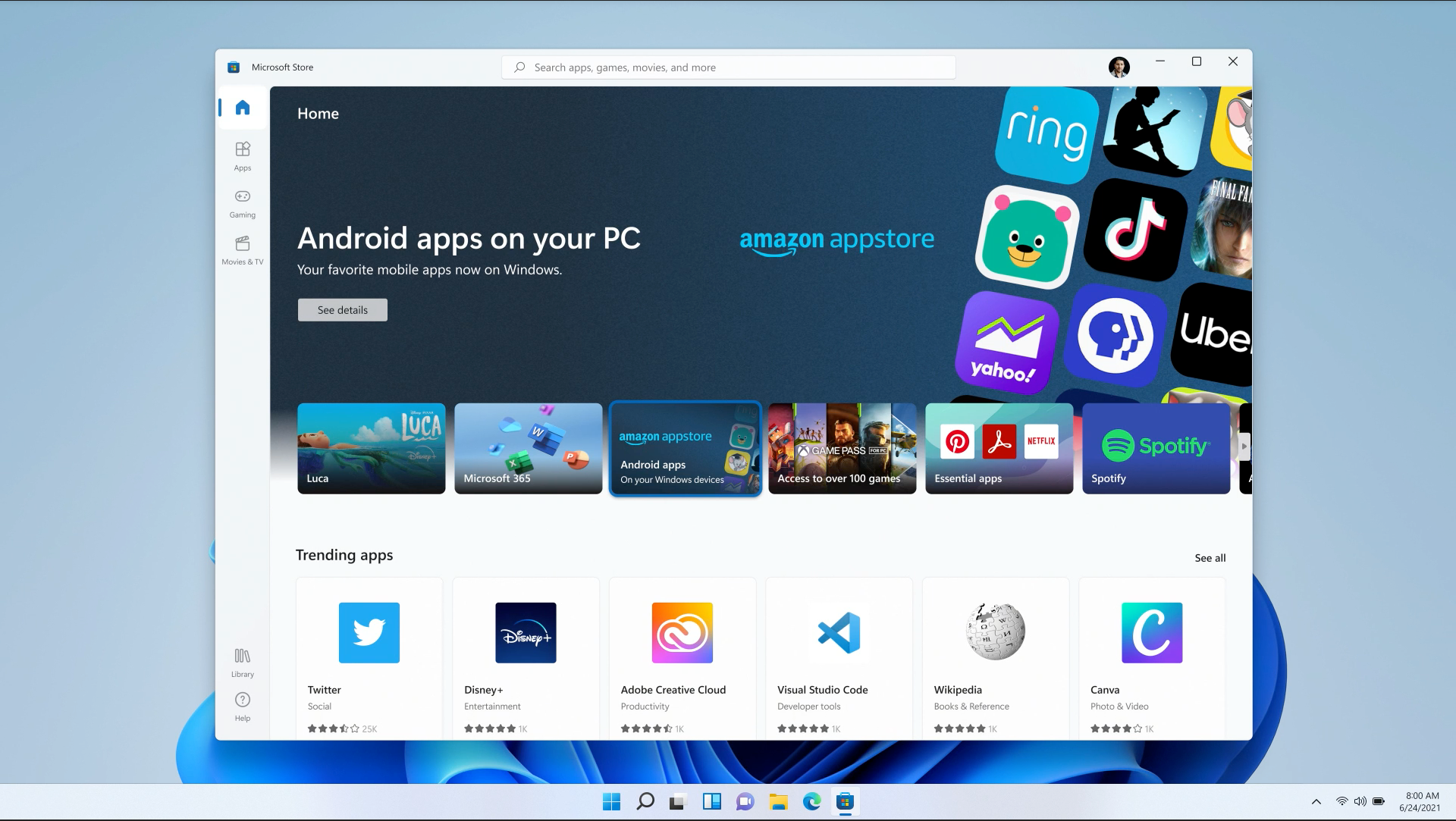Open the Wikipedia app icon
The image size is (1456, 821).
[x=995, y=632]
